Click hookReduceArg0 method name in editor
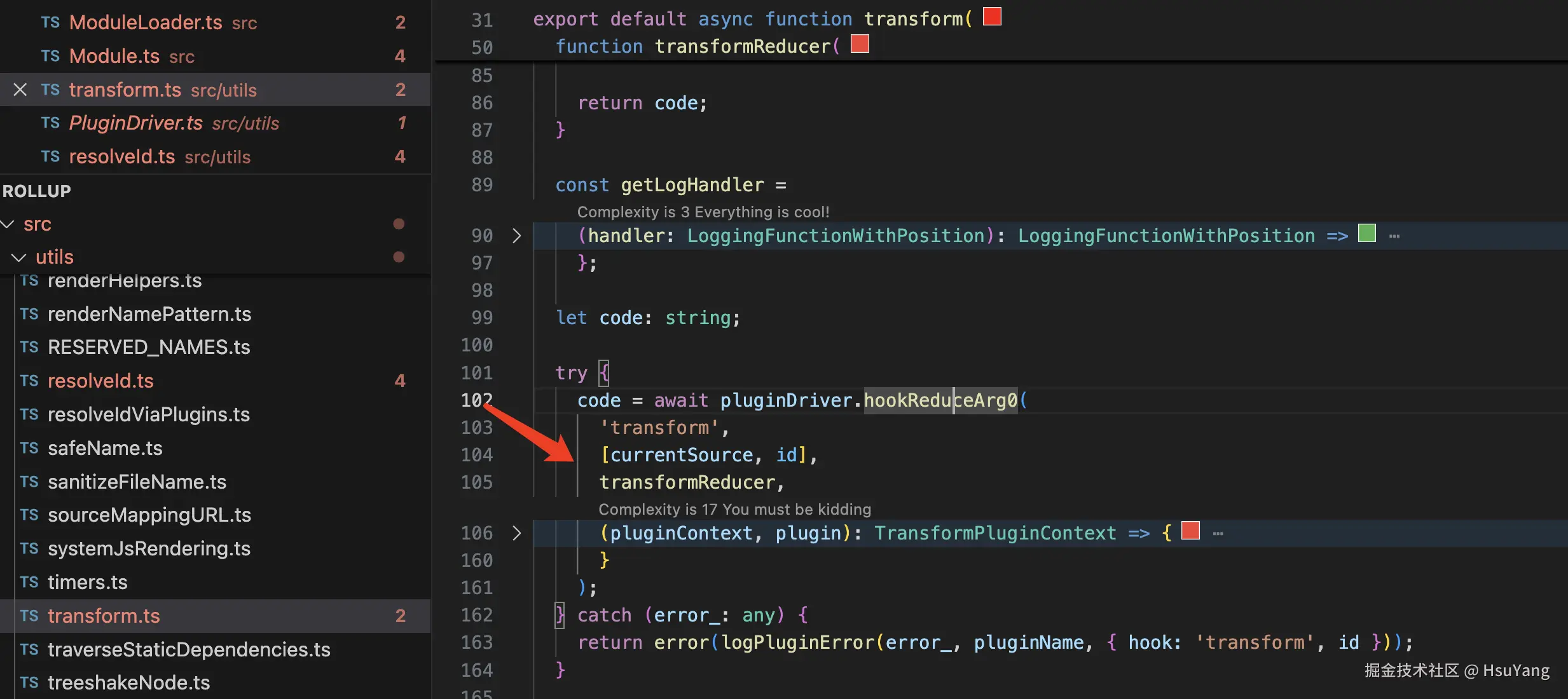This screenshot has height=699, width=1568. (x=940, y=400)
